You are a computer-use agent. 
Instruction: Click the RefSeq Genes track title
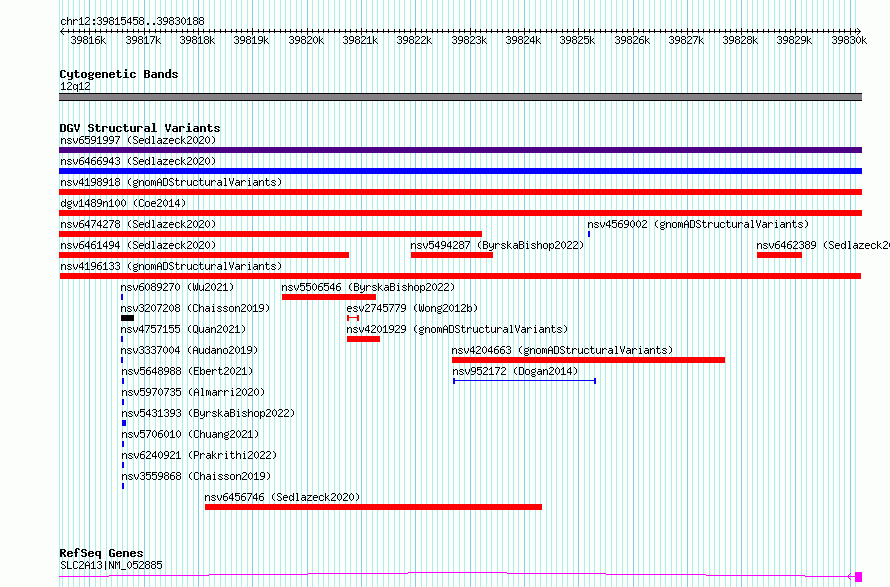pyautogui.click(x=101, y=553)
